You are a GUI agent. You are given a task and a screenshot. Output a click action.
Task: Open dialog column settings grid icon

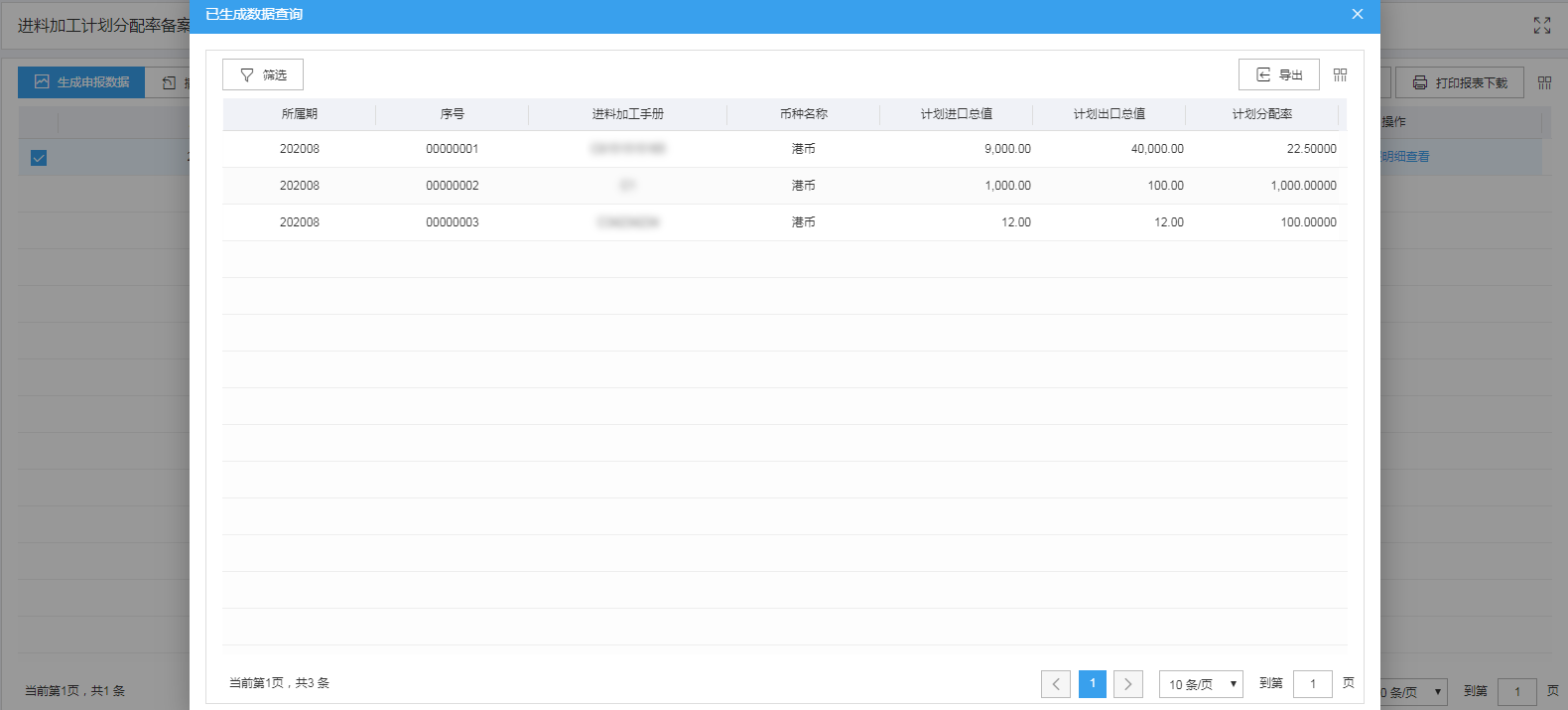pos(1340,75)
